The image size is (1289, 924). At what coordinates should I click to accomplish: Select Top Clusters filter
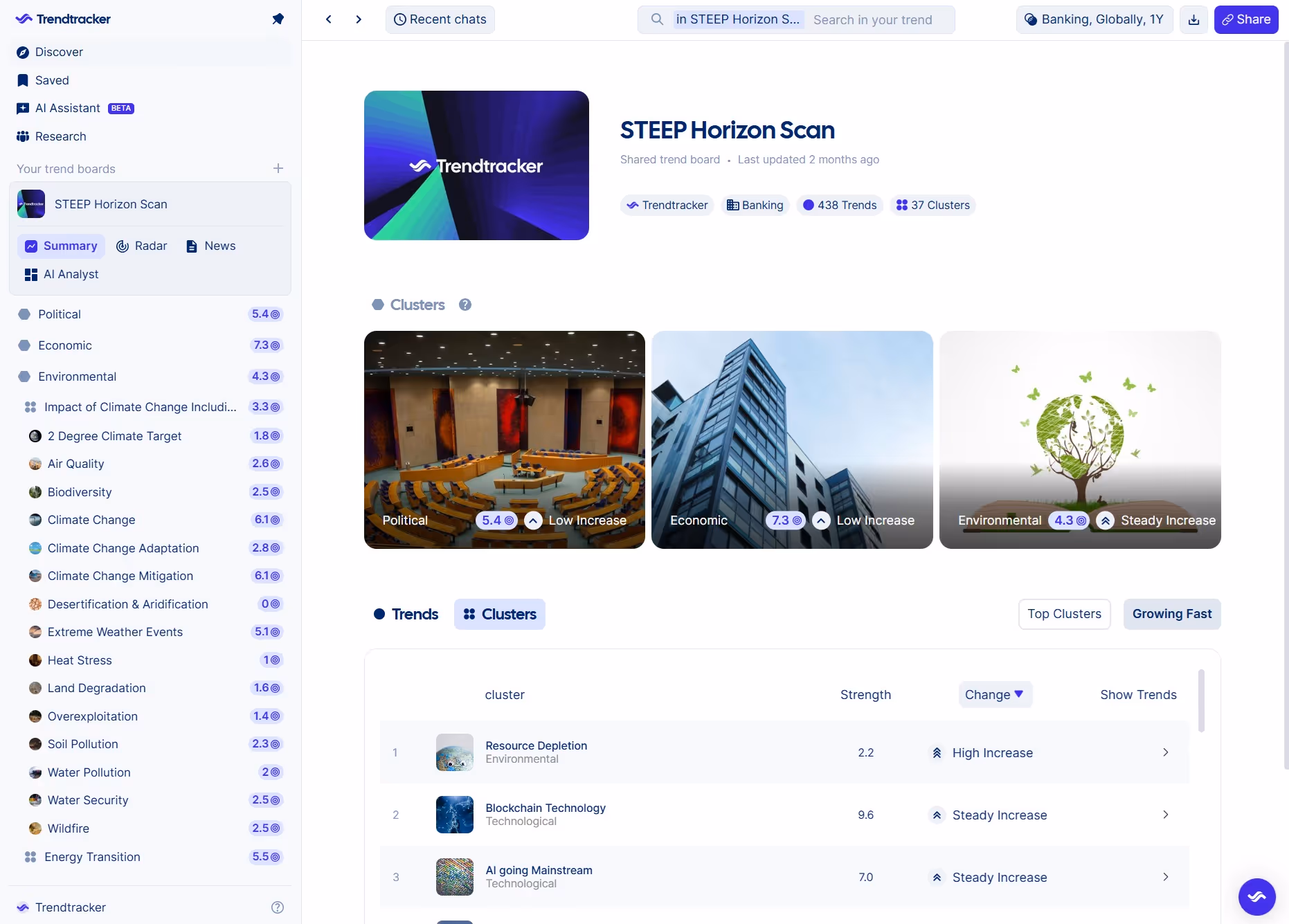click(x=1064, y=614)
